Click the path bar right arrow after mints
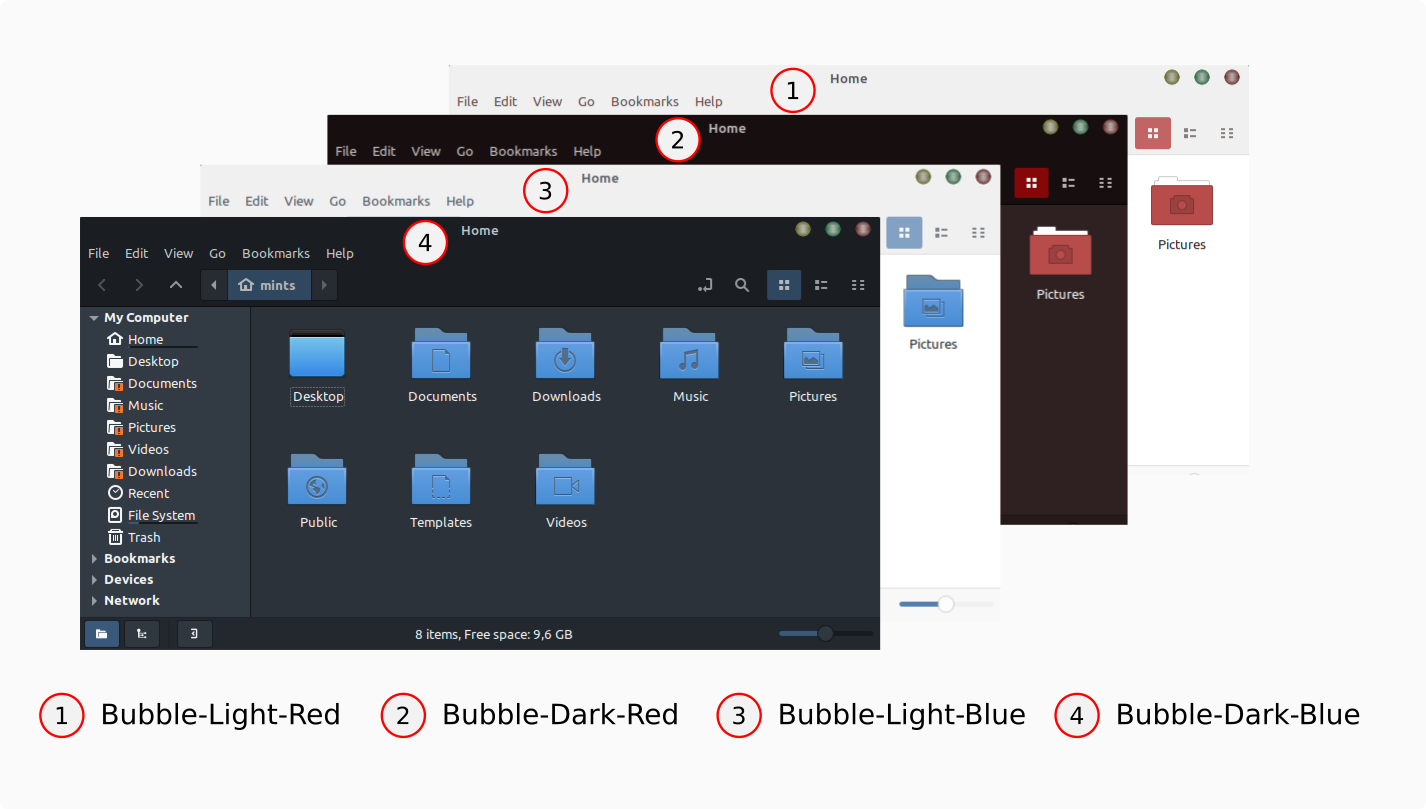 [324, 285]
